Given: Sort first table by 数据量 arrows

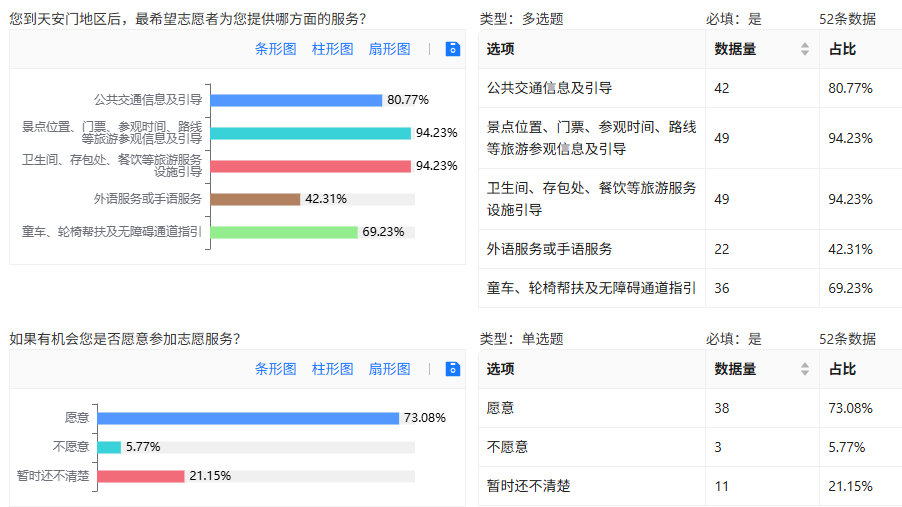Looking at the screenshot, I should tap(805, 49).
